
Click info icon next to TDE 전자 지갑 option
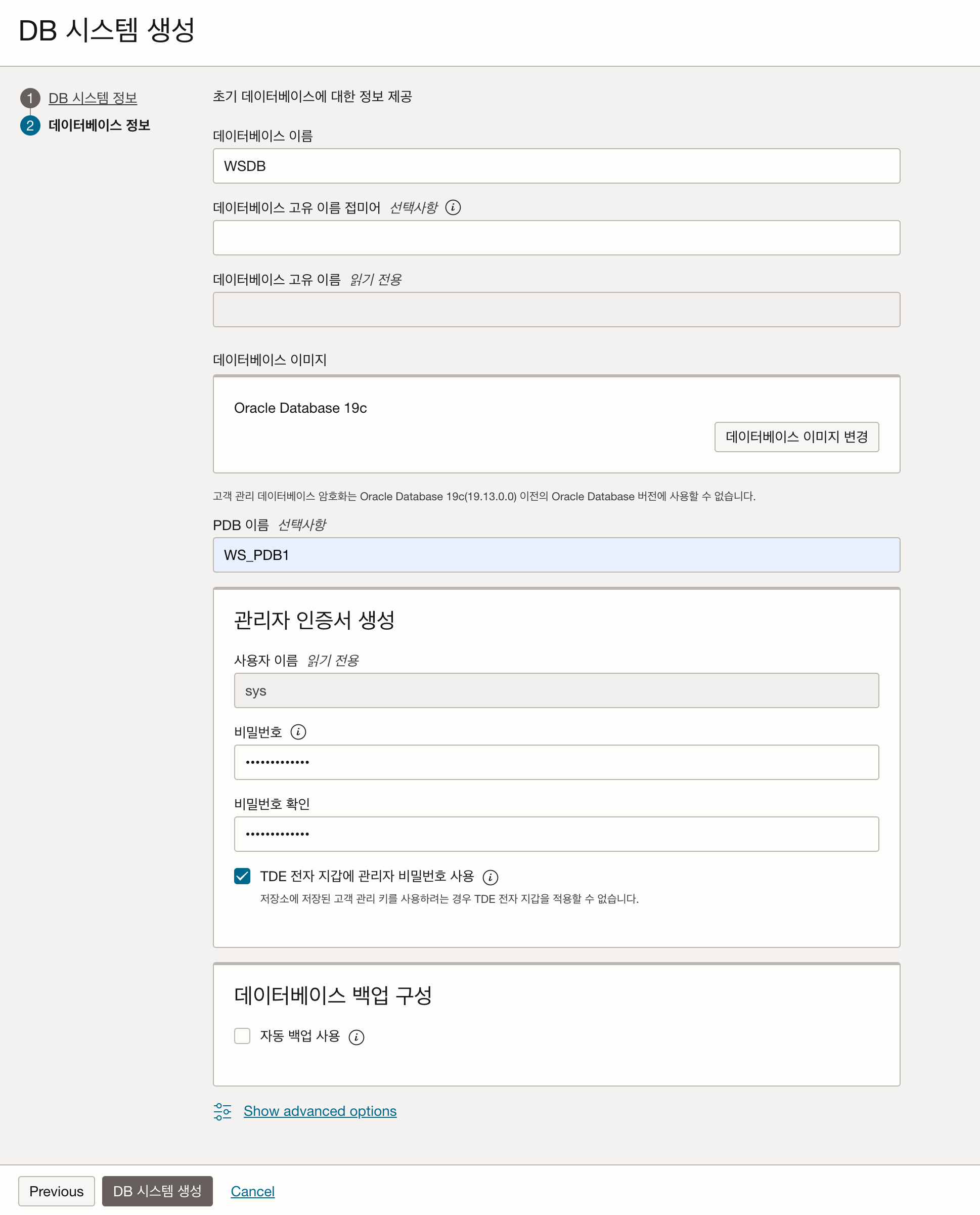point(490,877)
